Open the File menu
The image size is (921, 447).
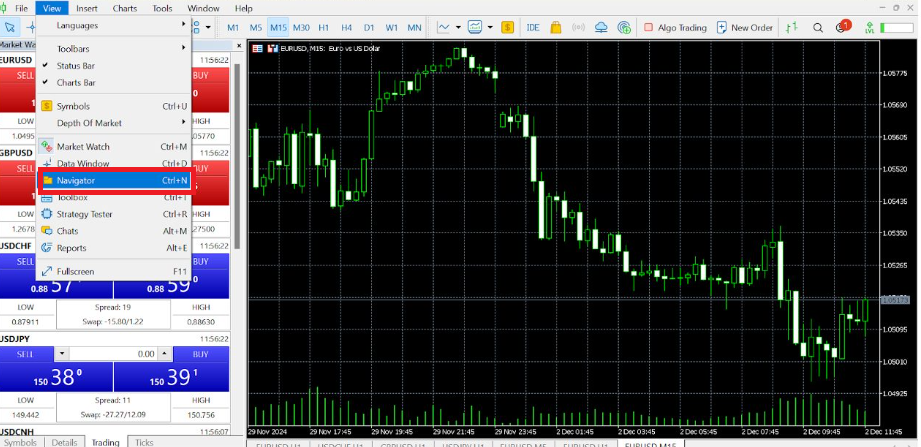(x=21, y=8)
